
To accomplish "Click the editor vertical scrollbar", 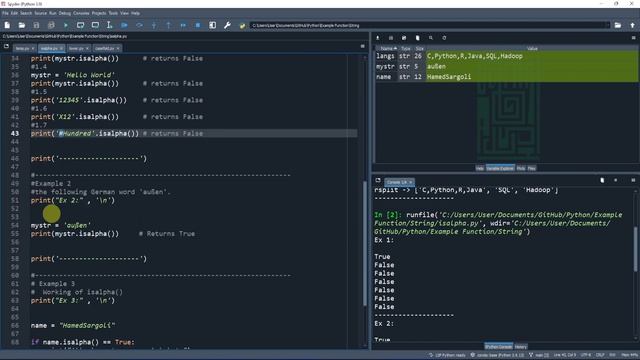I will click(364, 243).
